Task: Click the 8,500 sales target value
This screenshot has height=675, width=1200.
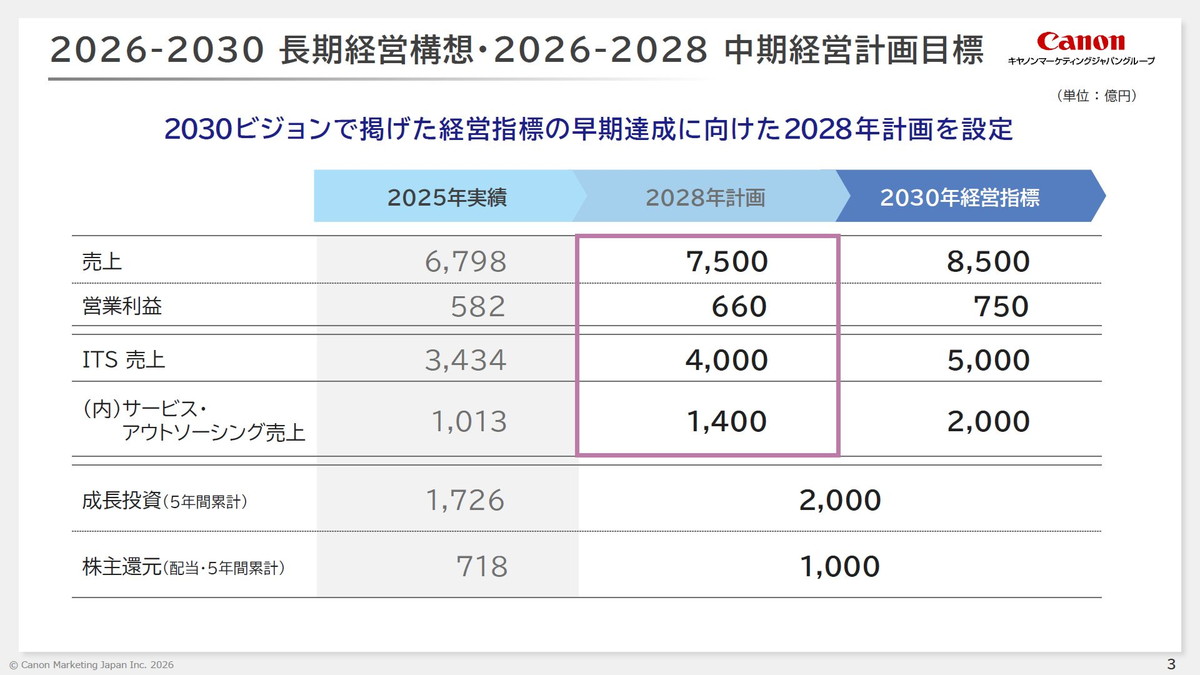Action: (x=988, y=262)
